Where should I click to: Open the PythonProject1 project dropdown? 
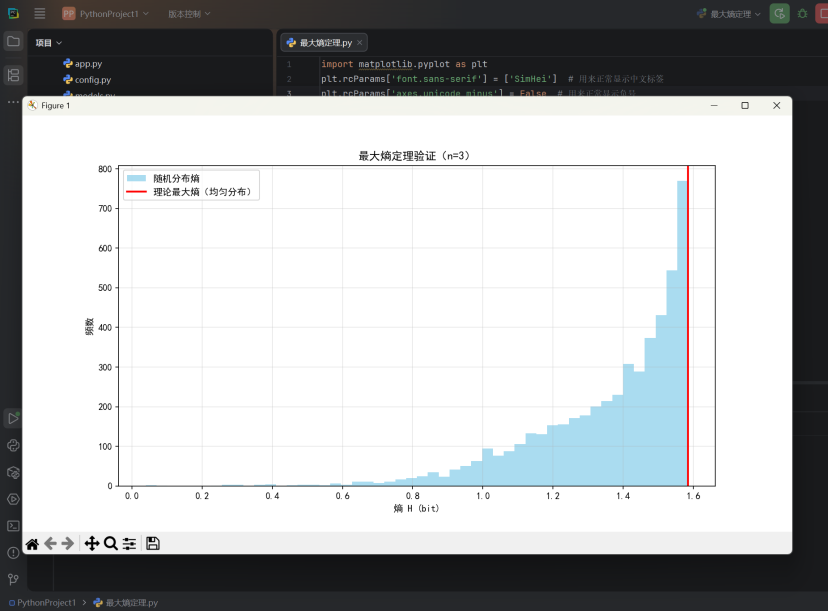(106, 14)
